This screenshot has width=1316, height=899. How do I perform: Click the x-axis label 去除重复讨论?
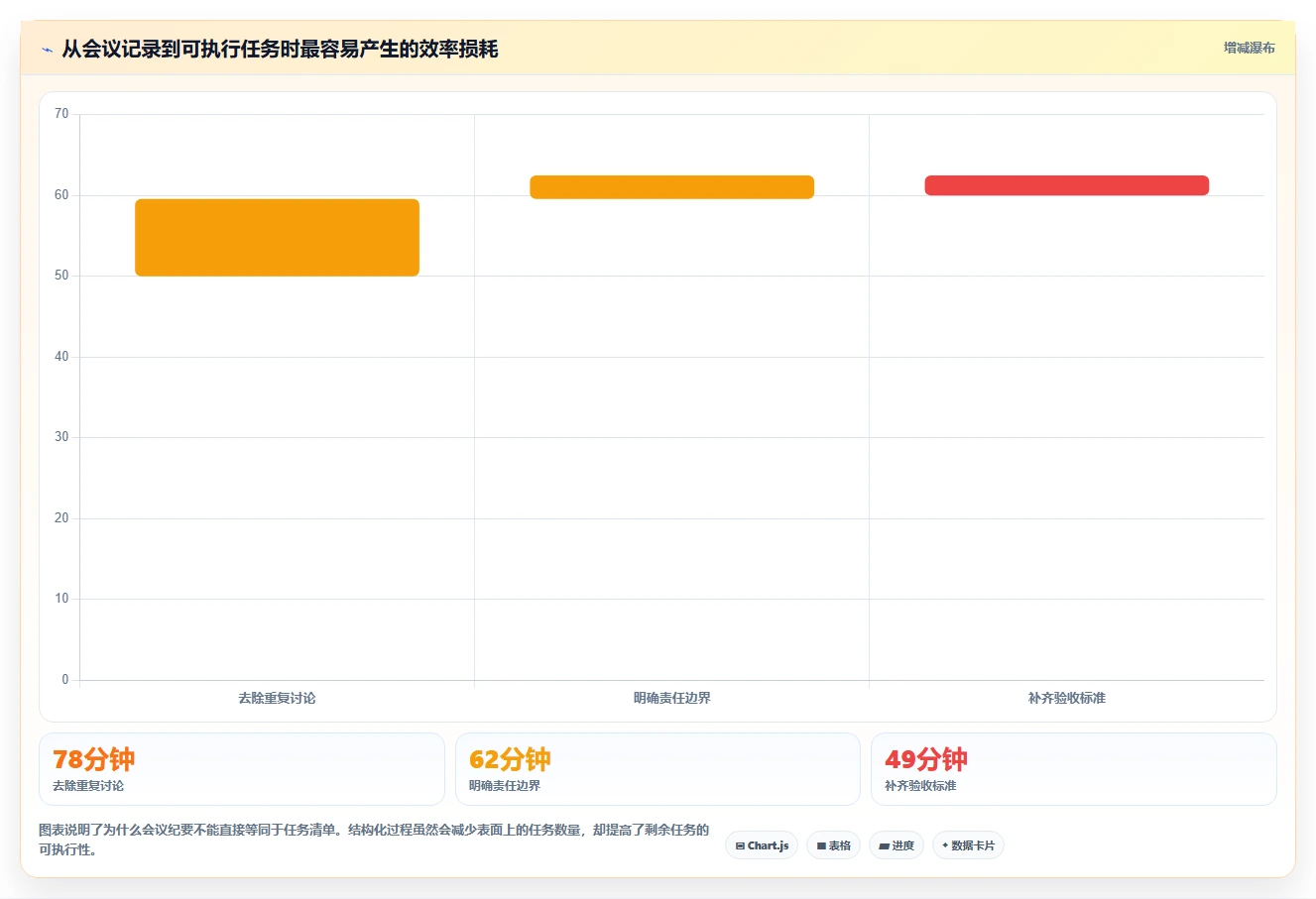coord(277,698)
